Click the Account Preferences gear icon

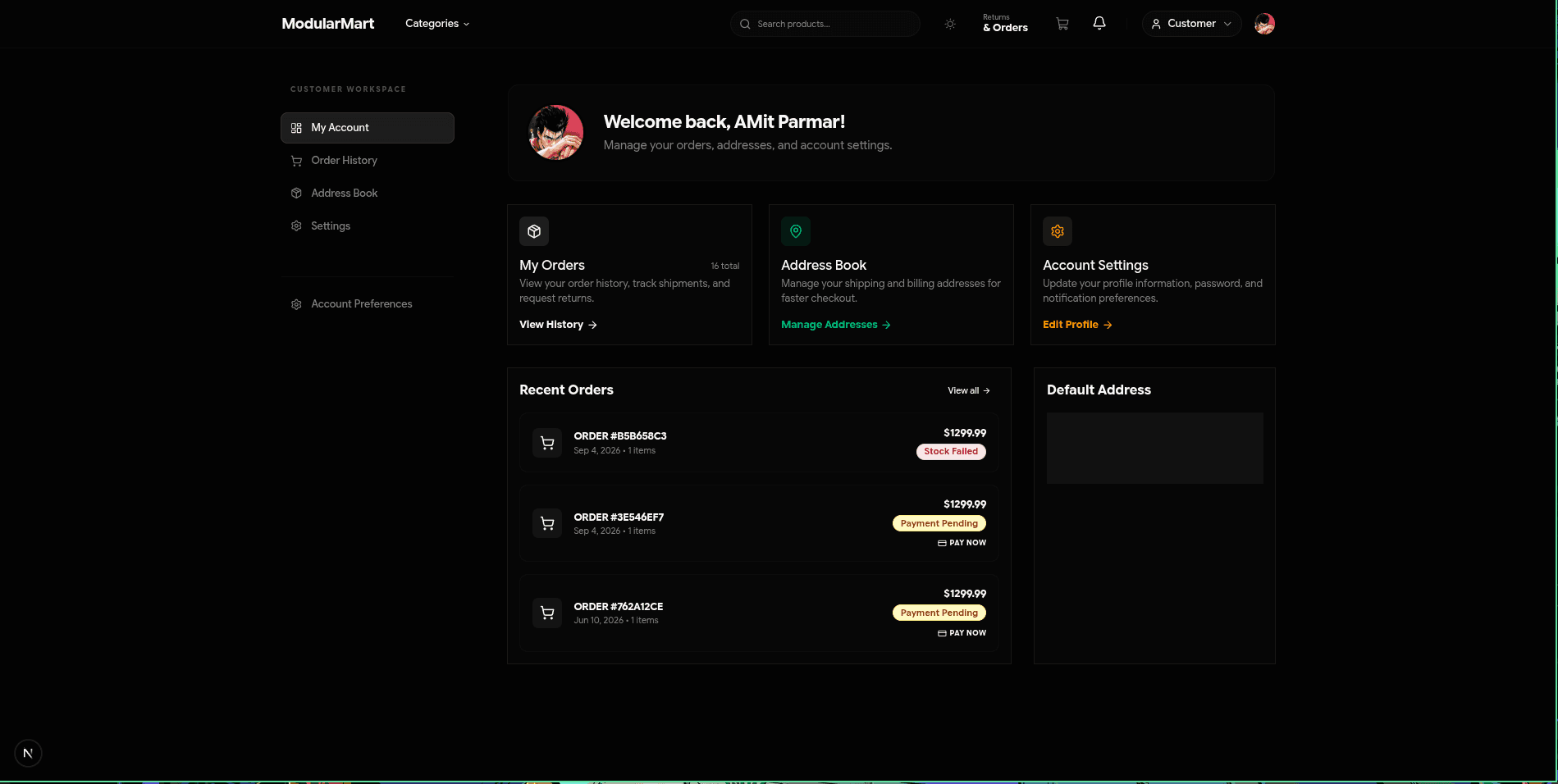pos(296,304)
